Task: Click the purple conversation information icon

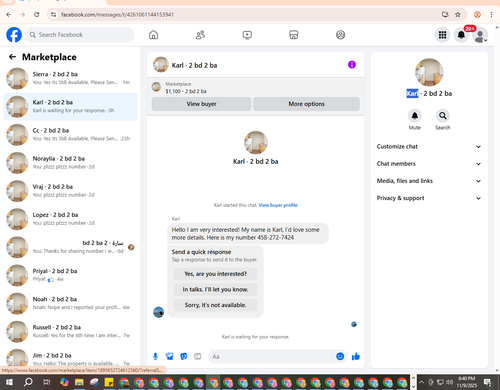Action: (352, 65)
